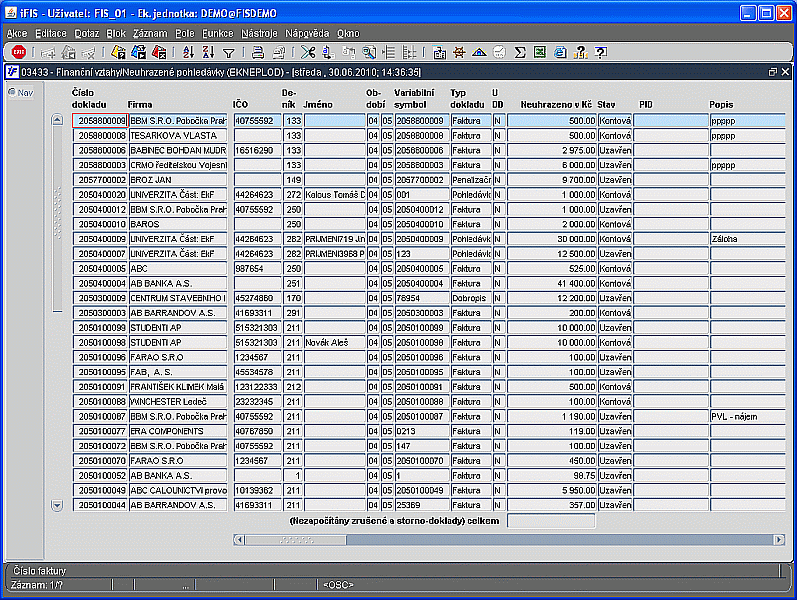Screen dimensions: 797x600
Task: Open help via question mark icon
Action: pyautogui.click(x=600, y=52)
